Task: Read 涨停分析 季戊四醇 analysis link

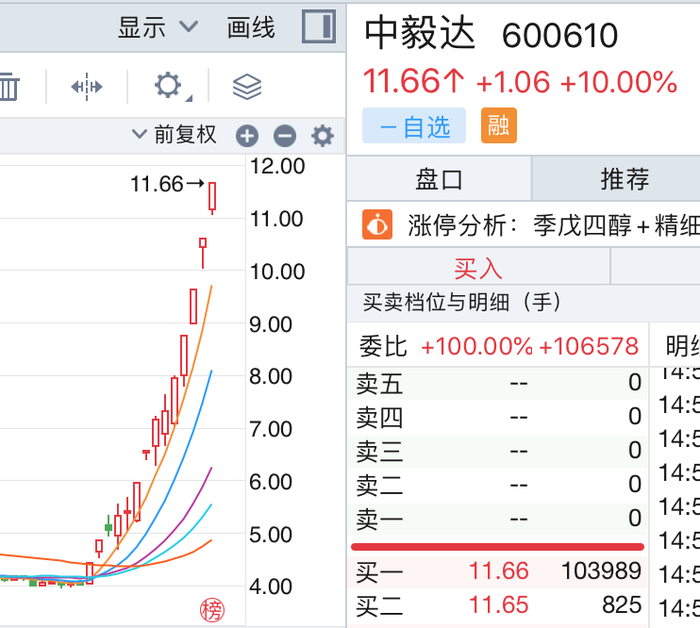Action: tap(553, 225)
